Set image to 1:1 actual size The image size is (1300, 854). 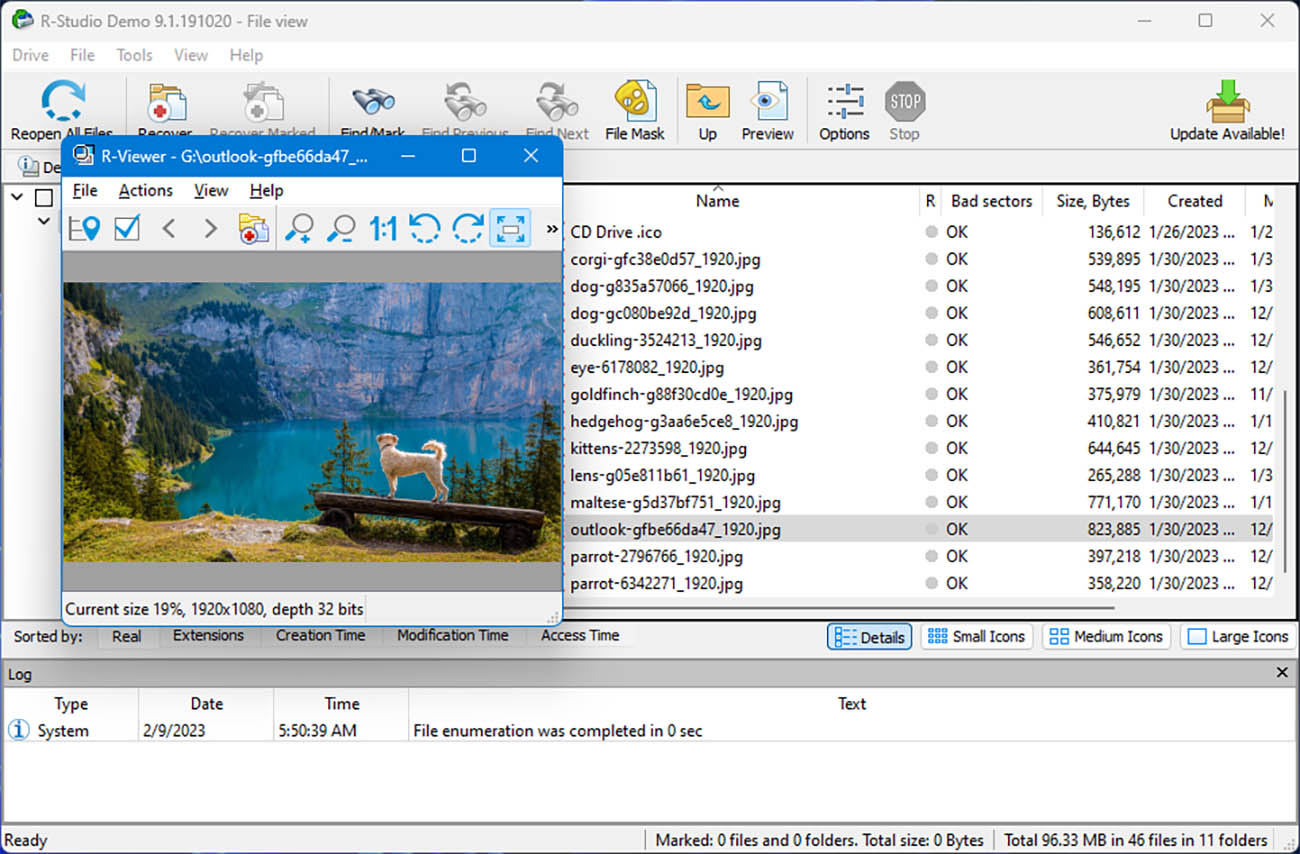click(383, 229)
